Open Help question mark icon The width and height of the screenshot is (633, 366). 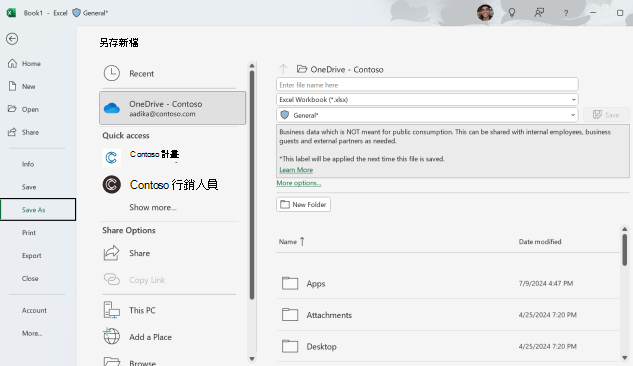point(566,13)
